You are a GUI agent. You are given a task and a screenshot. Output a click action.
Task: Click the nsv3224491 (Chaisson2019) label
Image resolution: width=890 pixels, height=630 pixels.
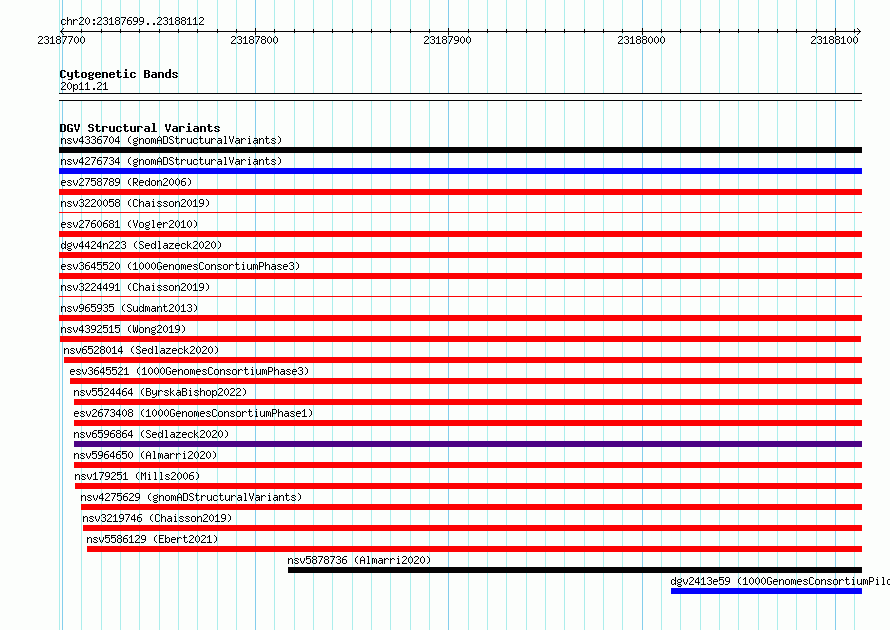(135, 287)
